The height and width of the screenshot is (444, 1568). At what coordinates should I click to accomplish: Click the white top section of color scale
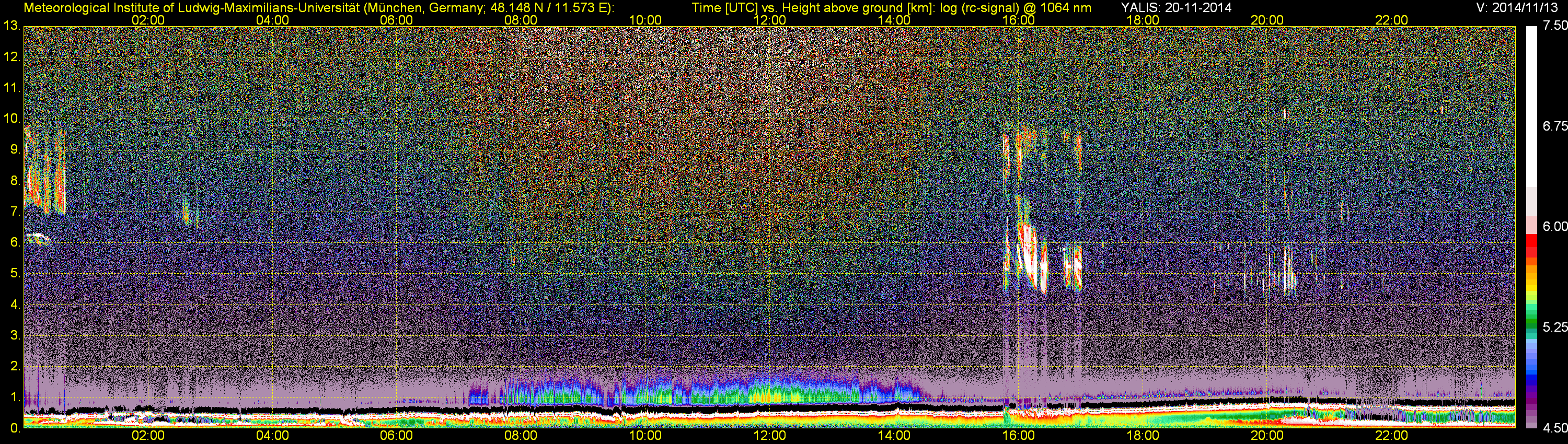pyautogui.click(x=1531, y=107)
